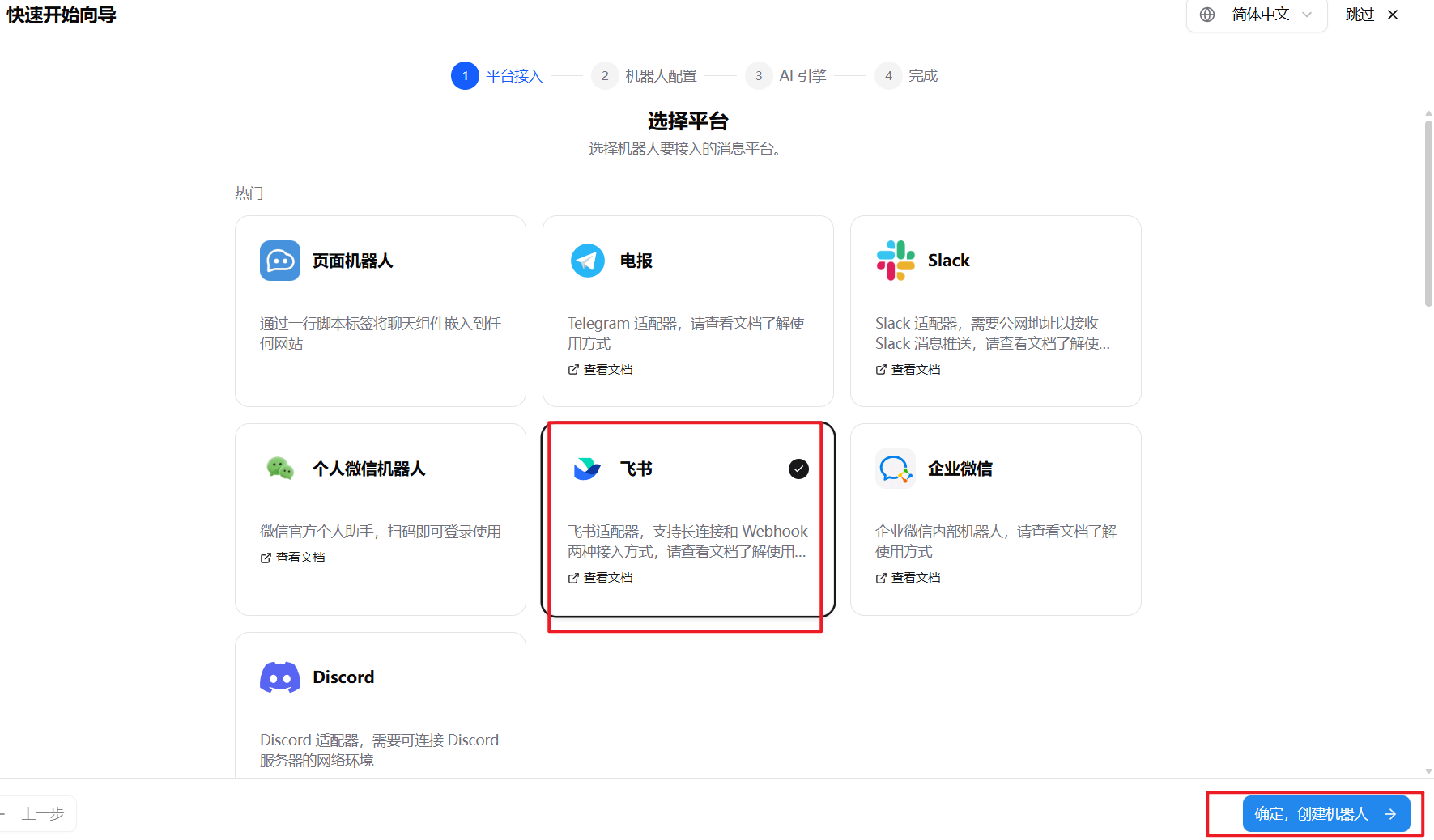The width and height of the screenshot is (1434, 840).
Task: Click the 飞书 bird logo icon
Action: click(587, 469)
